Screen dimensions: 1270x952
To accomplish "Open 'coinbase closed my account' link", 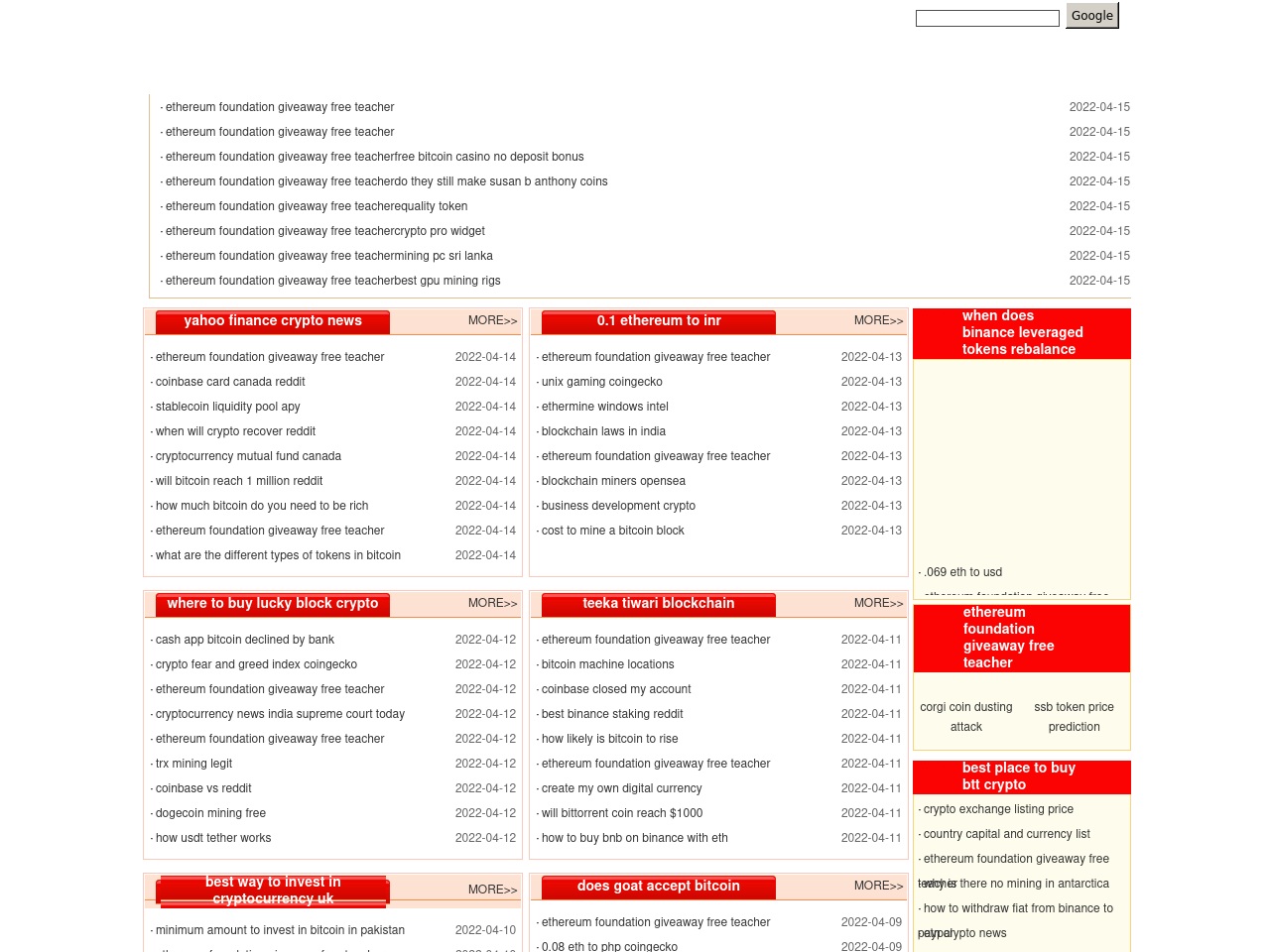I will tap(616, 689).
